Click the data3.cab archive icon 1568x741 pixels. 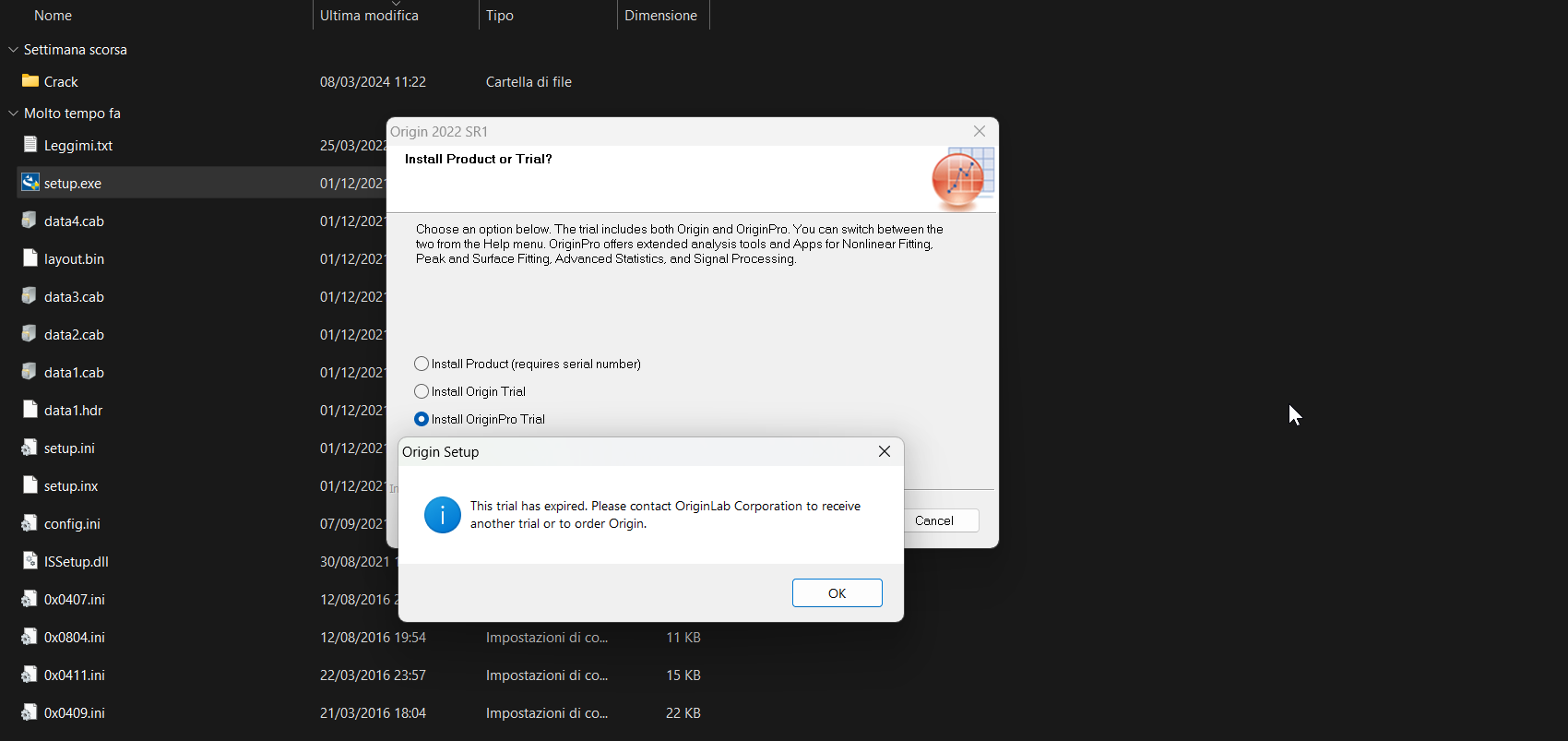coord(30,296)
